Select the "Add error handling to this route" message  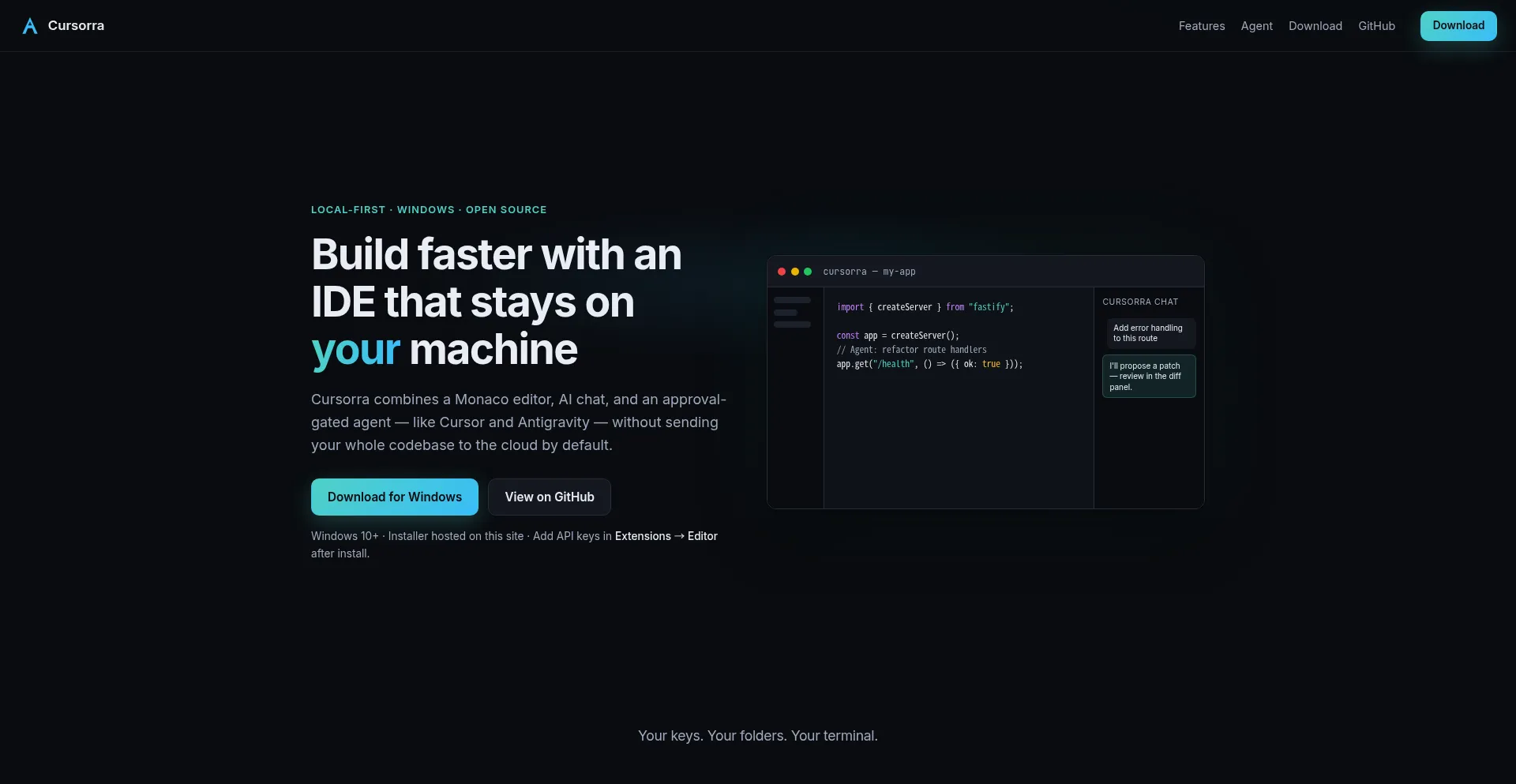[x=1150, y=333]
